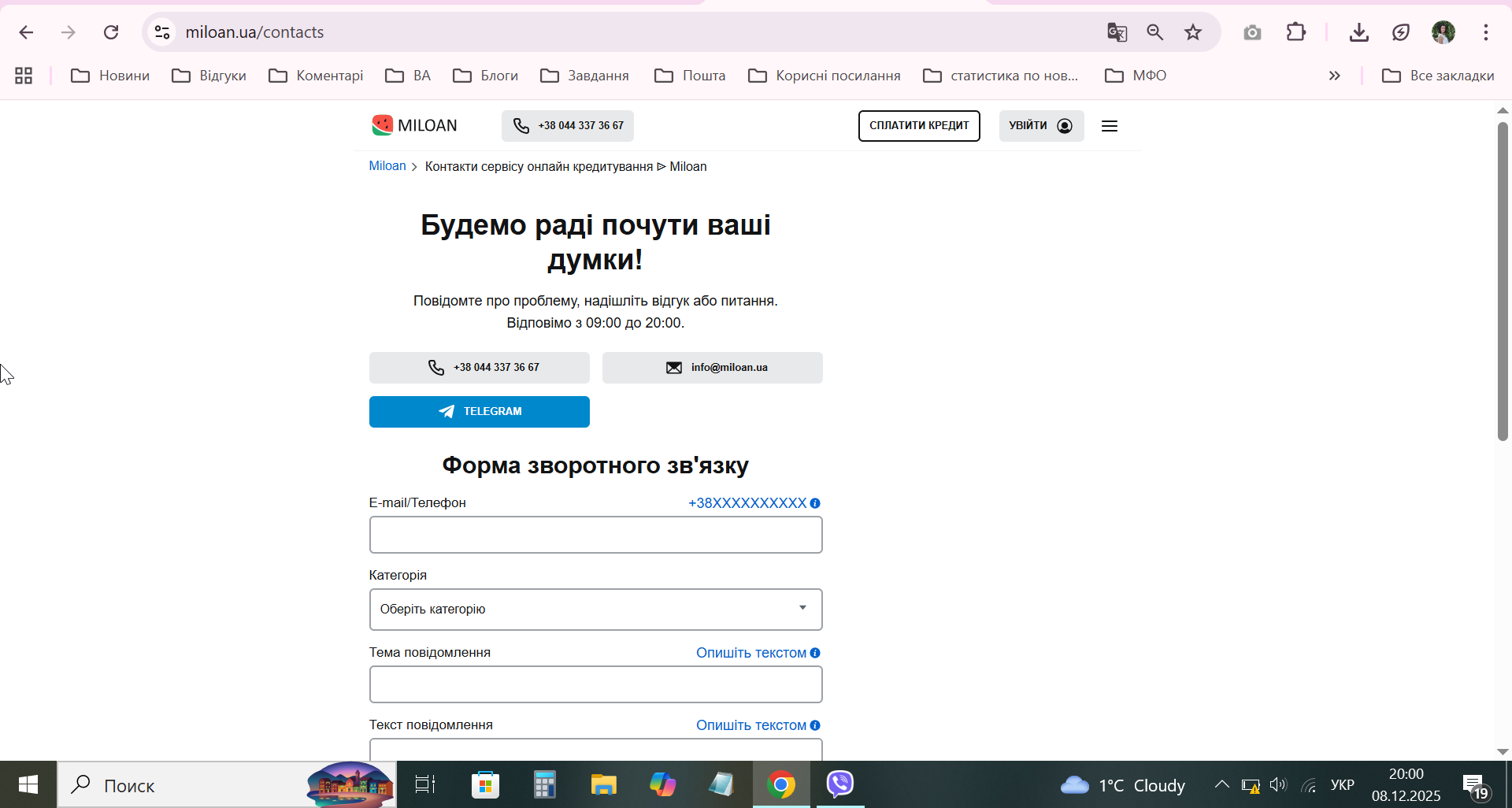Click the Текст повідомлення text area
Screen dimensions: 1512x808
coord(596,749)
